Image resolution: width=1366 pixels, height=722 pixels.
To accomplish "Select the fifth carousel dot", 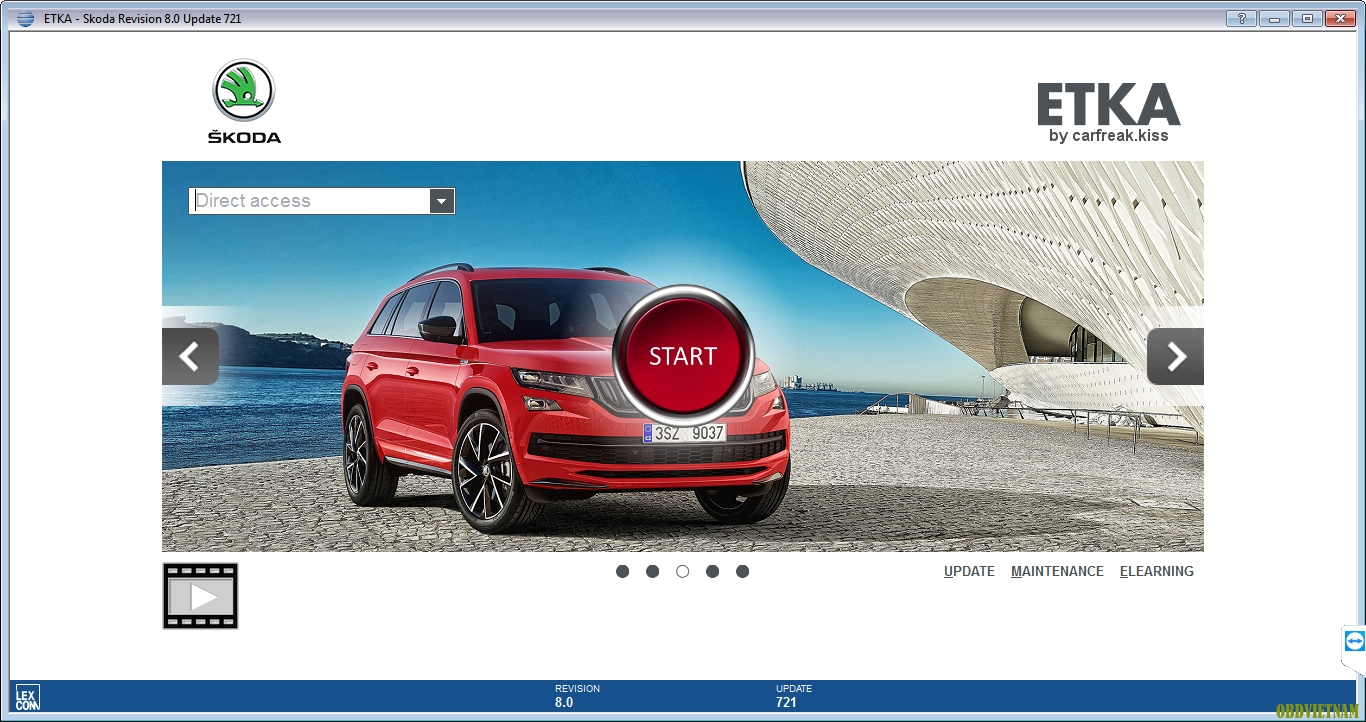I will tap(743, 571).
